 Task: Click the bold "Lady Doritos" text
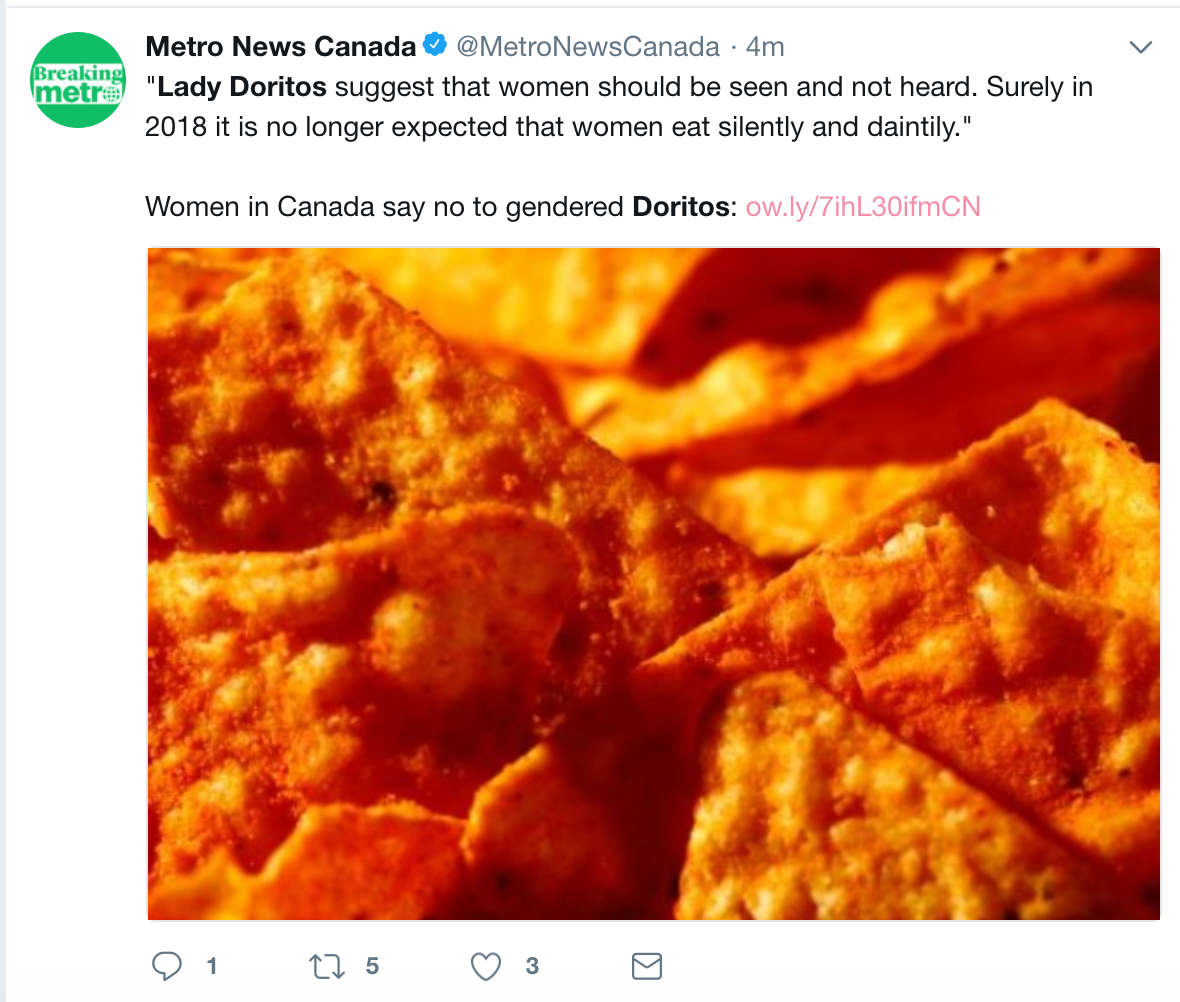242,87
